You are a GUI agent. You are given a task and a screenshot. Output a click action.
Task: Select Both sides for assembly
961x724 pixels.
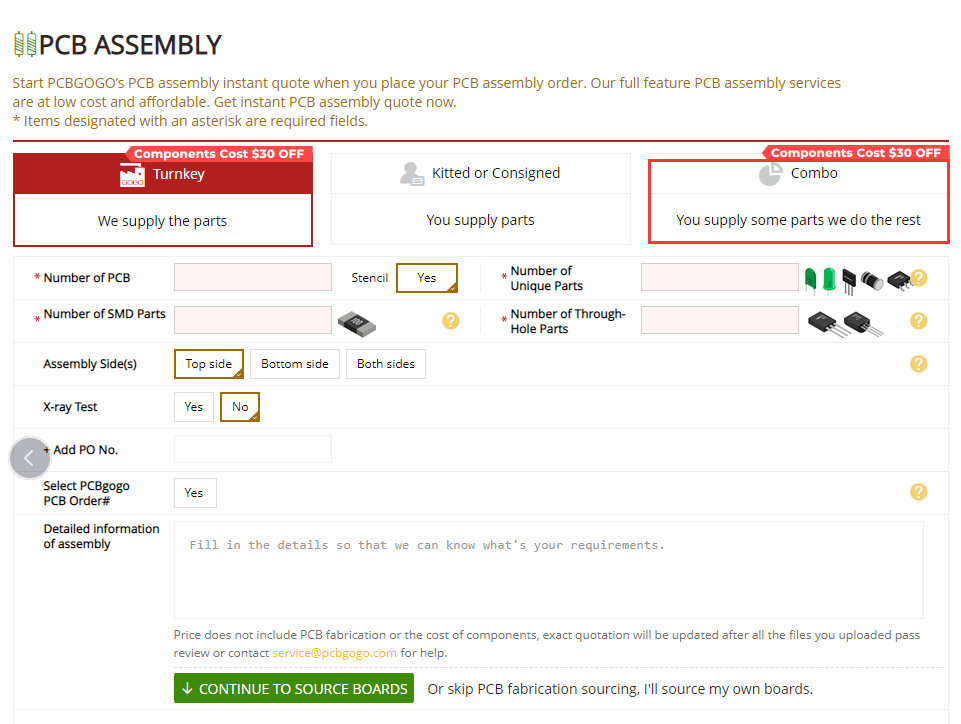386,364
